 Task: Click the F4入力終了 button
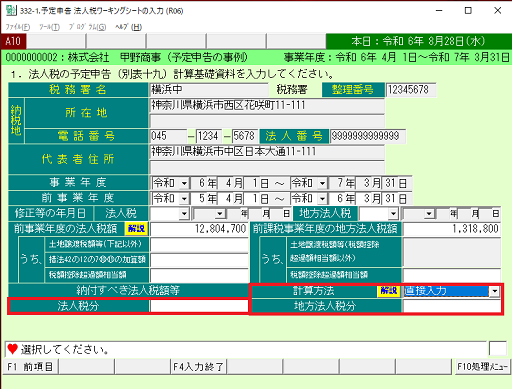[x=199, y=367]
